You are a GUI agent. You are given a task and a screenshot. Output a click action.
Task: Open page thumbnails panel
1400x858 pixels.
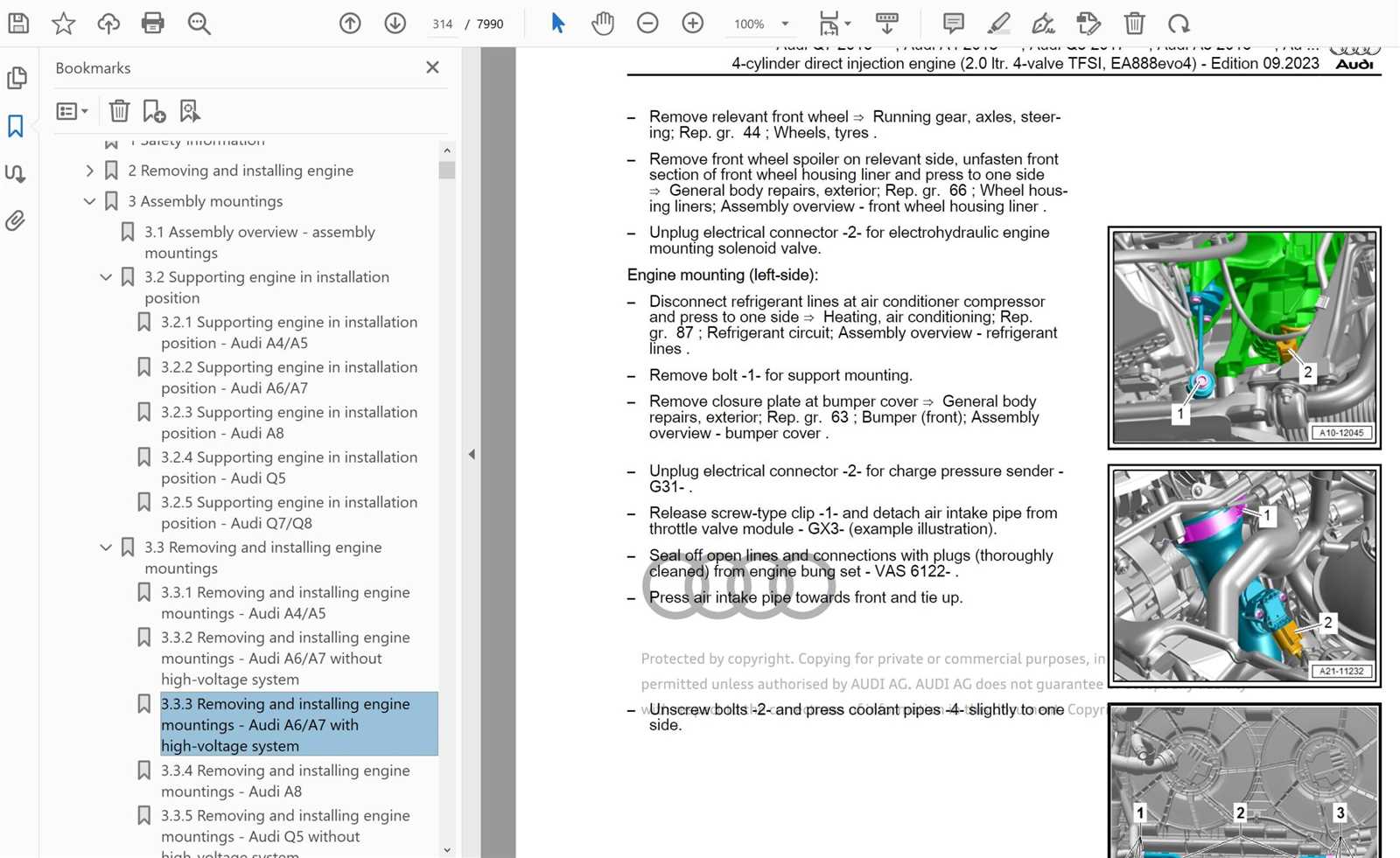pos(17,78)
